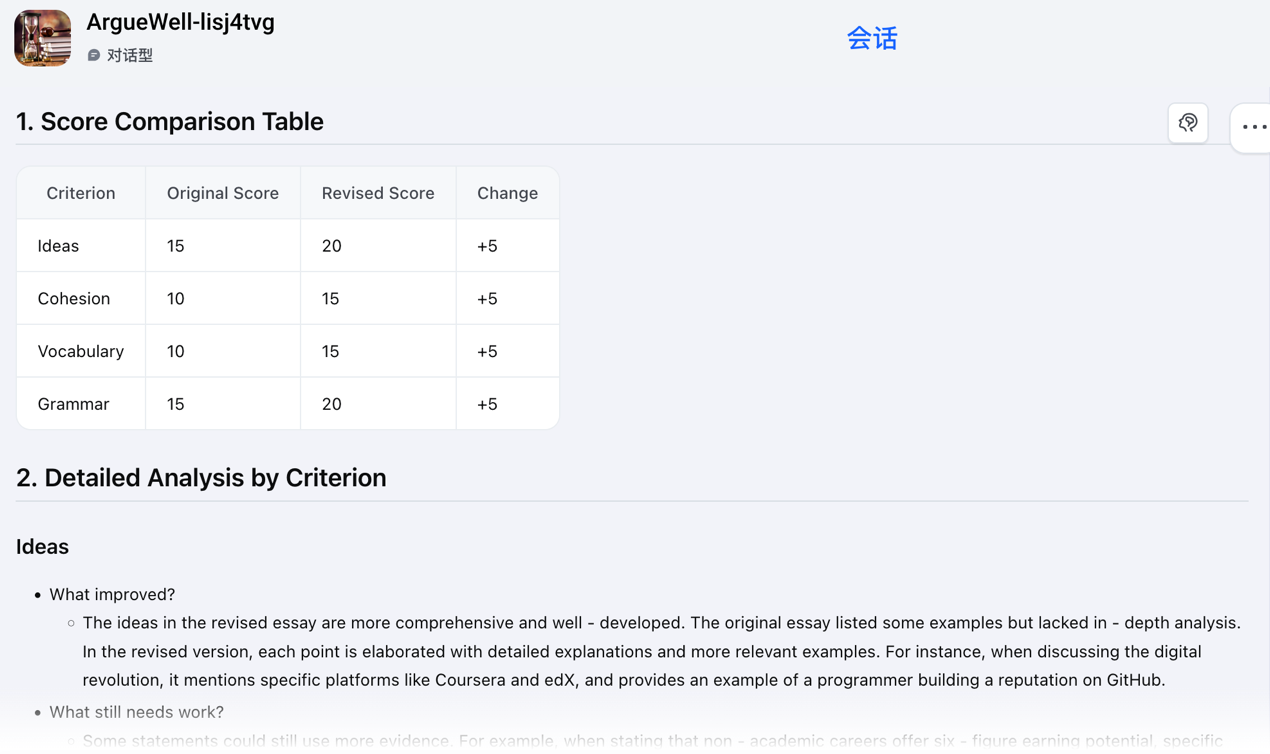Click the Revised Score column header
This screenshot has width=1270, height=754.
click(x=378, y=193)
